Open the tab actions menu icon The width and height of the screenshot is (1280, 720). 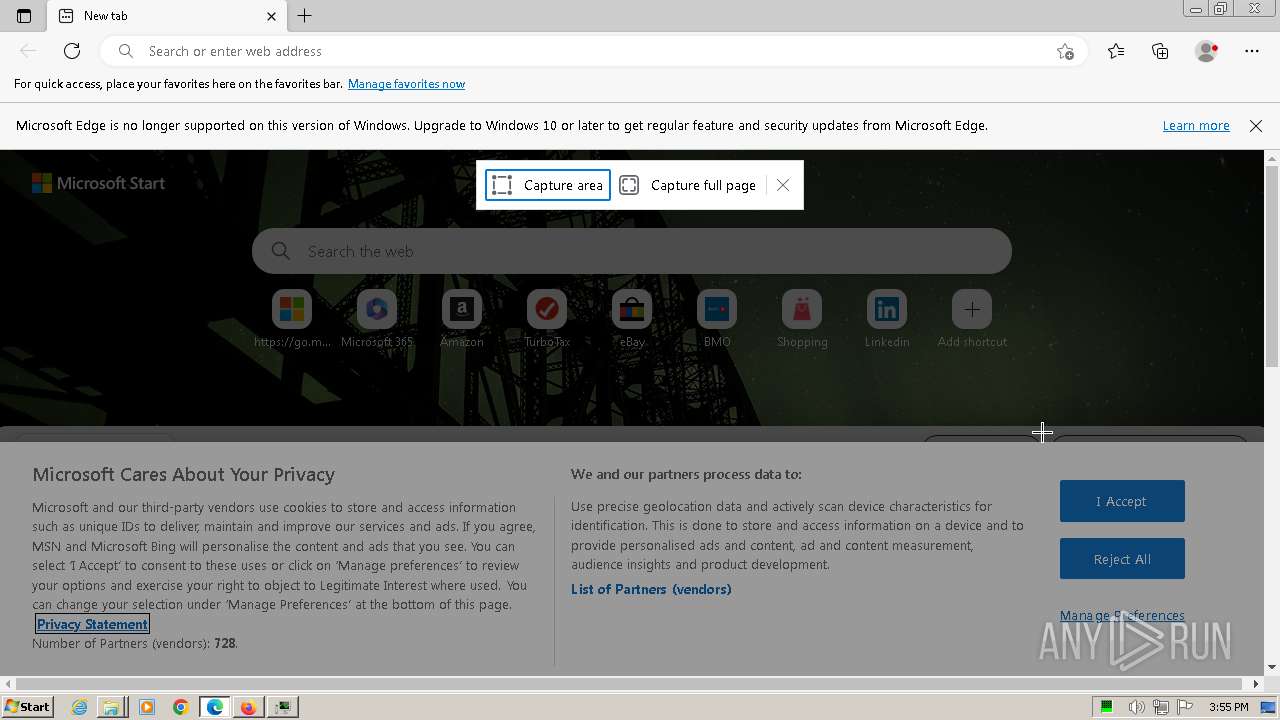24,16
